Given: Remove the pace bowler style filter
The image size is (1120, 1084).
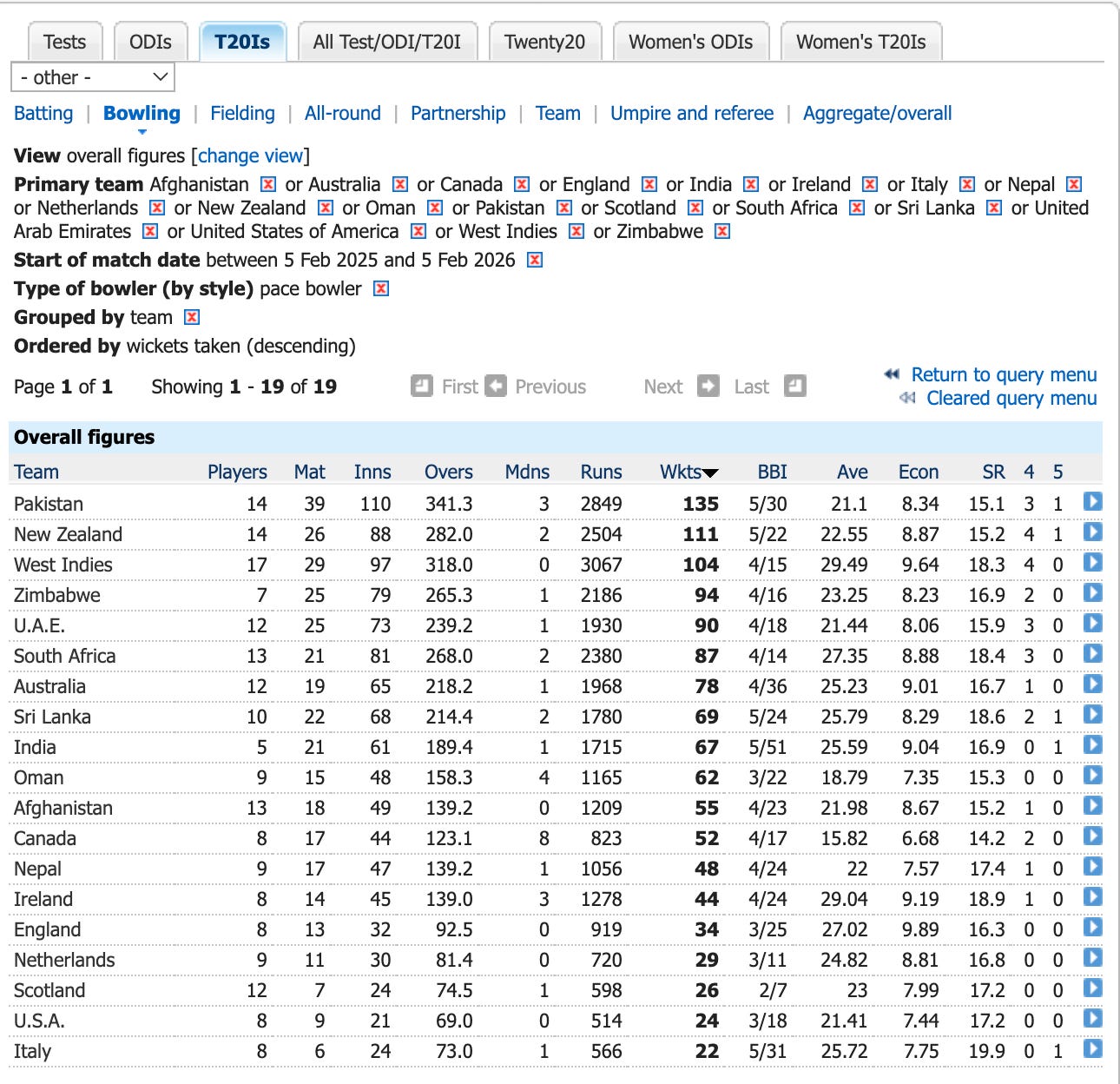Looking at the screenshot, I should click(381, 288).
